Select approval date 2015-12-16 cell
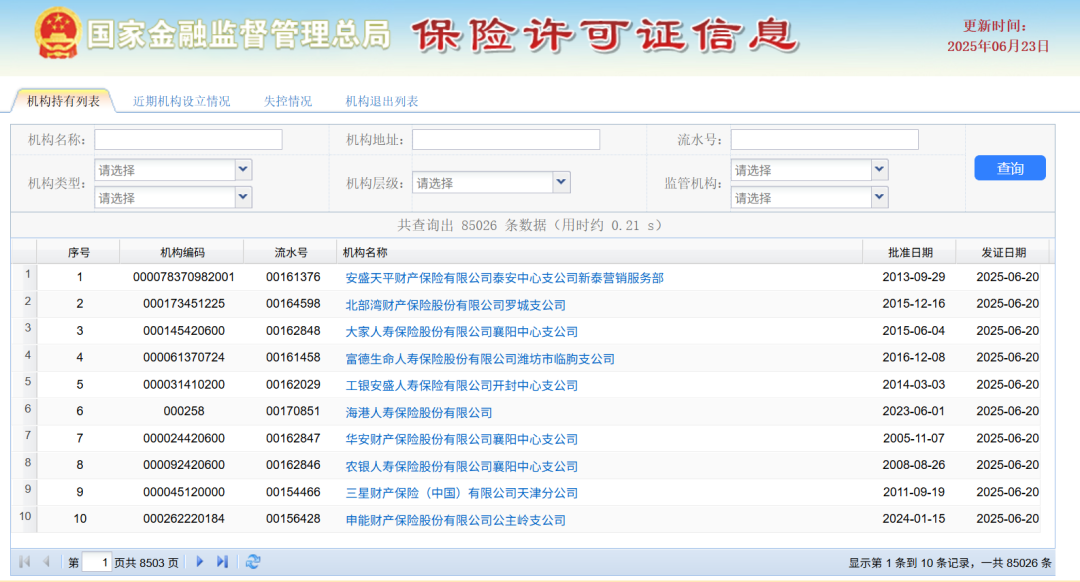The width and height of the screenshot is (1080, 582). (913, 304)
